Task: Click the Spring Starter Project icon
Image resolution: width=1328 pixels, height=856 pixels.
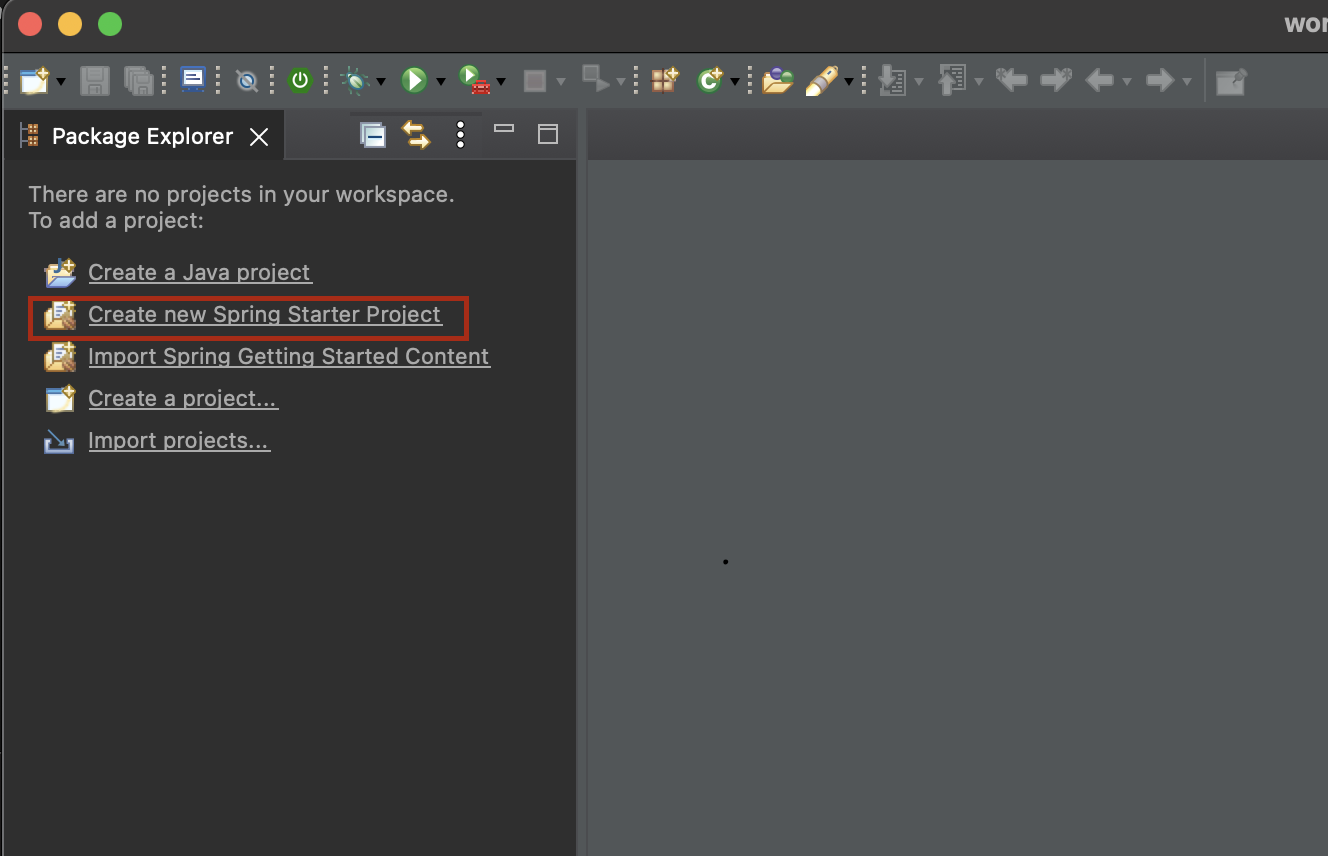Action: [x=60, y=315]
